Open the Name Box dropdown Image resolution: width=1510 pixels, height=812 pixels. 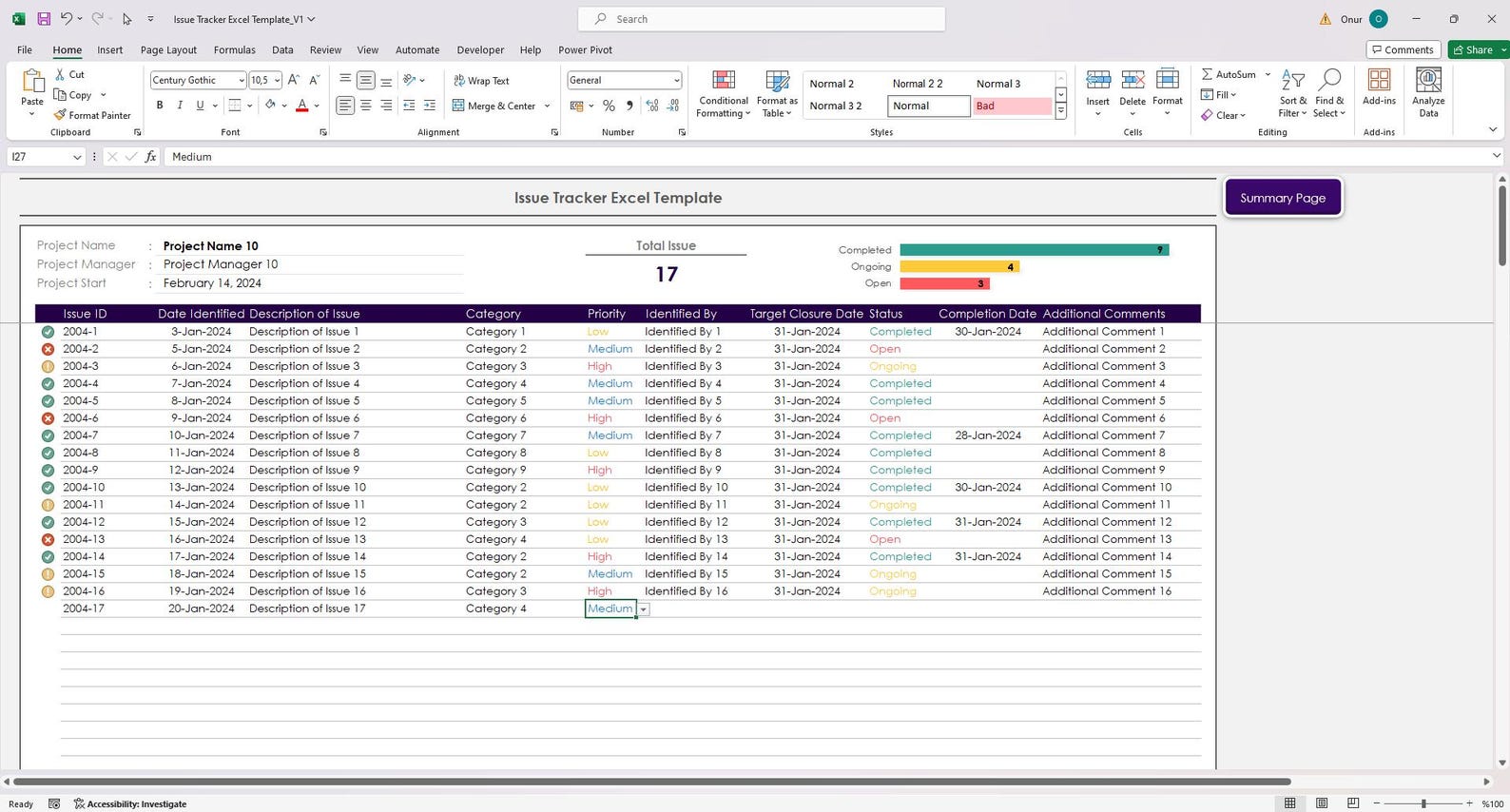(x=77, y=157)
